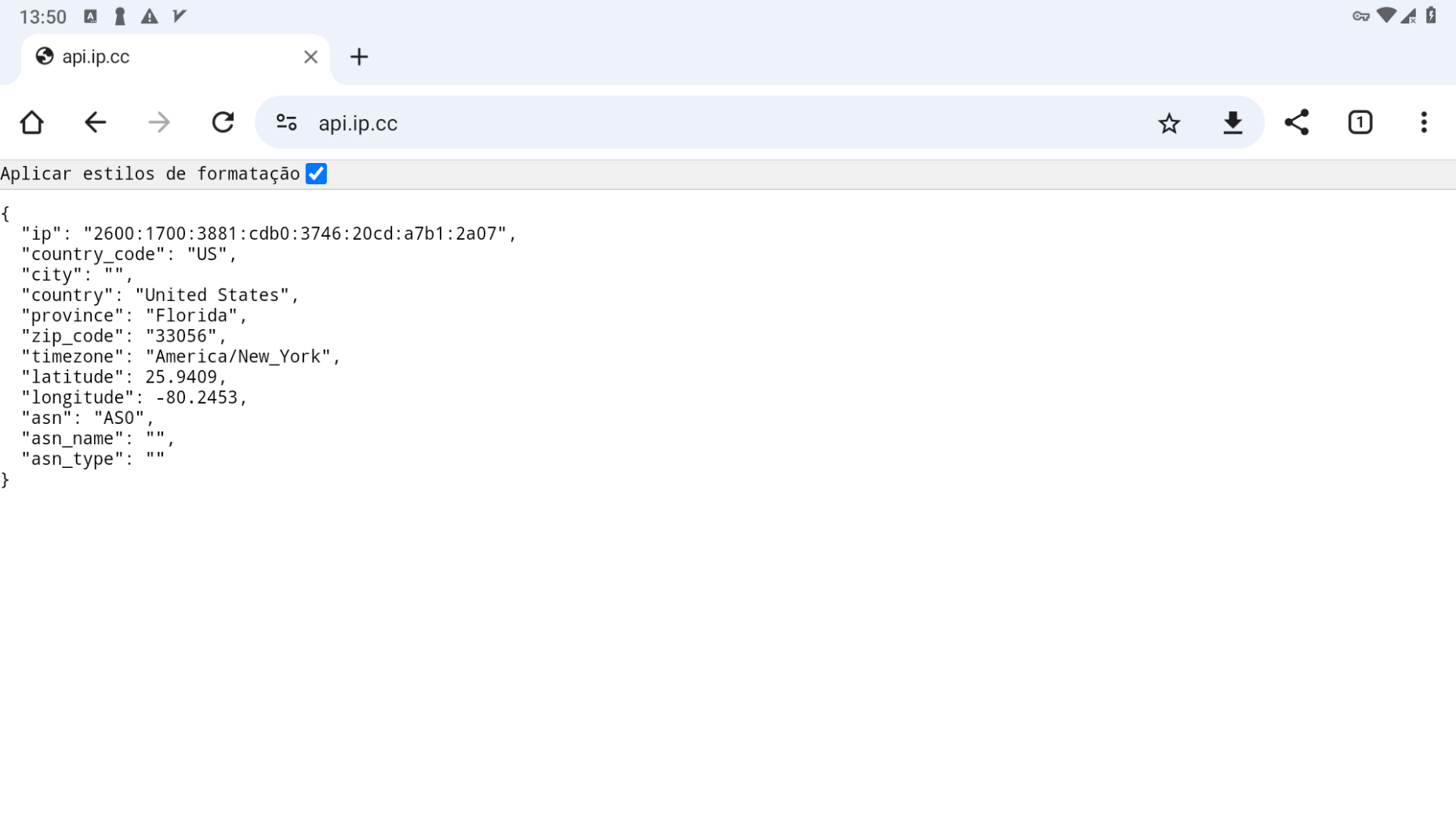This screenshot has width=1456, height=819.
Task: Tap the battery status icon
Action: click(1431, 16)
